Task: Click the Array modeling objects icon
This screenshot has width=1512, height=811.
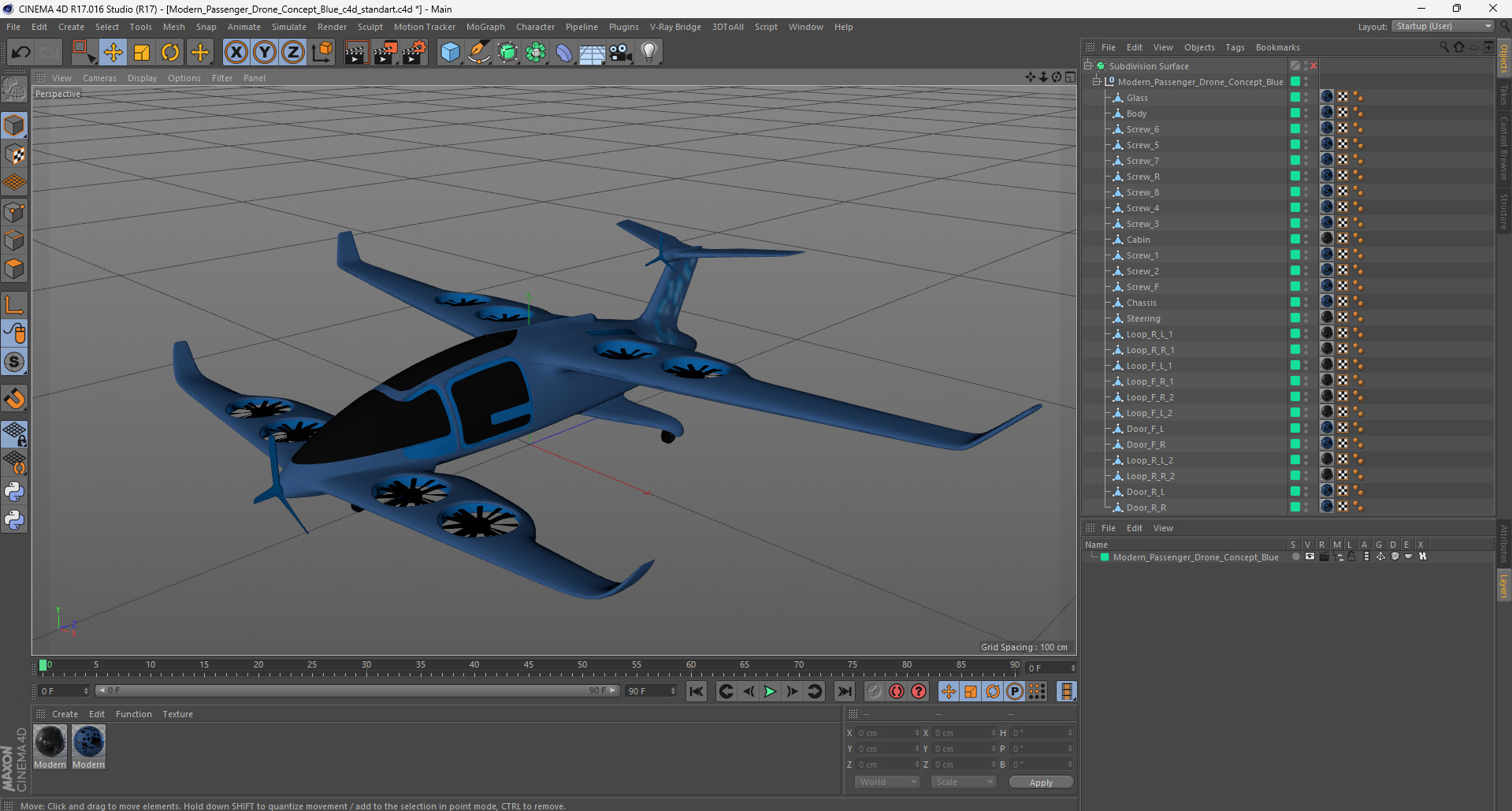Action: pyautogui.click(x=536, y=53)
